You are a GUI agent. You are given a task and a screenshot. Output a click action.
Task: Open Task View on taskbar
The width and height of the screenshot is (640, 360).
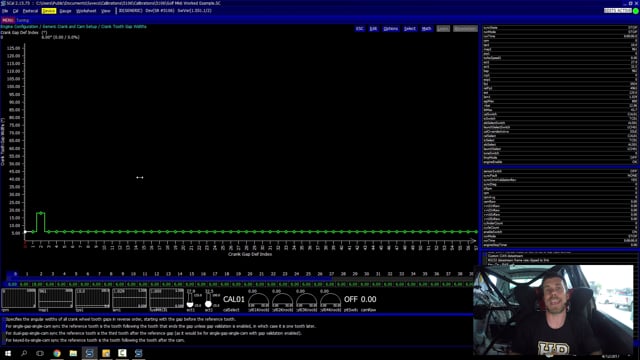[x=40, y=353]
